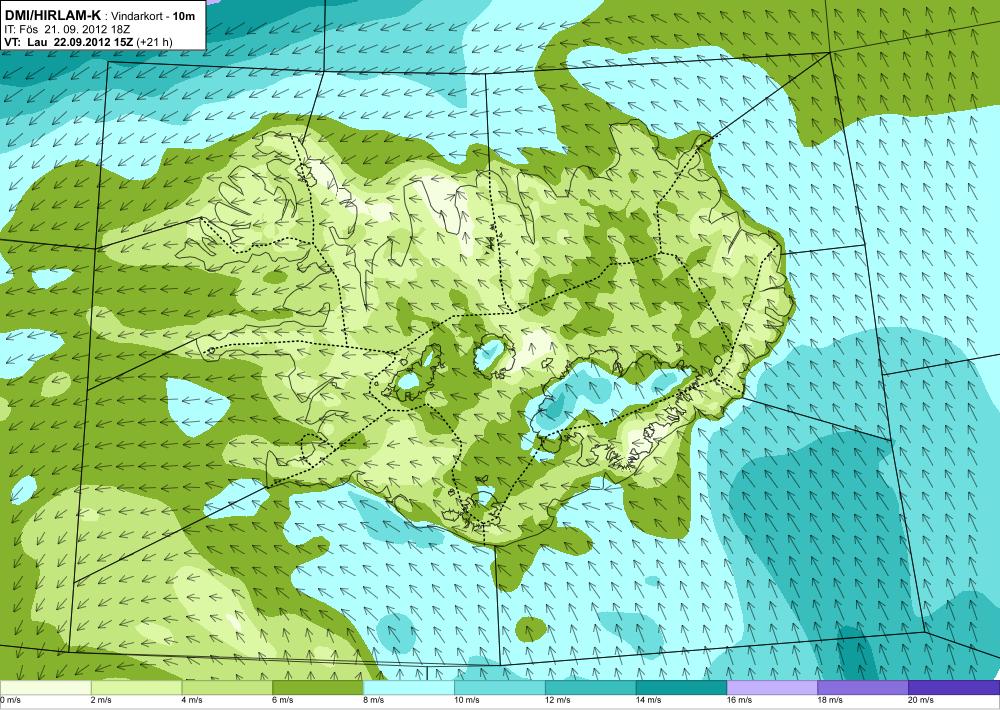Pick the lavender 16–18 m/s legend swatch
The image size is (1000, 710).
(772, 688)
